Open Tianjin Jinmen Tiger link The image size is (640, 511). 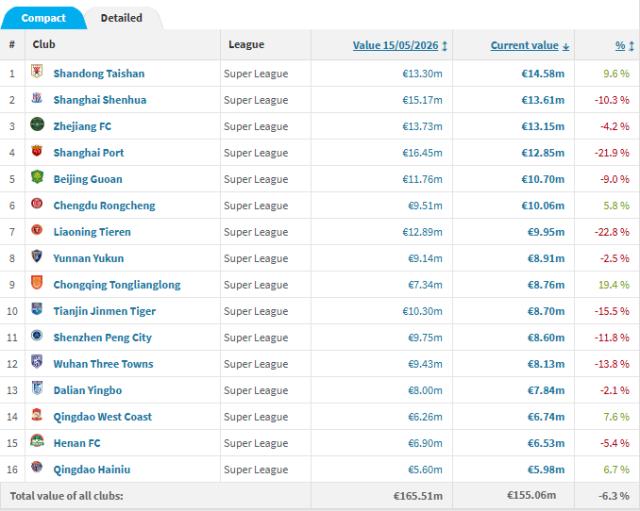(x=105, y=311)
